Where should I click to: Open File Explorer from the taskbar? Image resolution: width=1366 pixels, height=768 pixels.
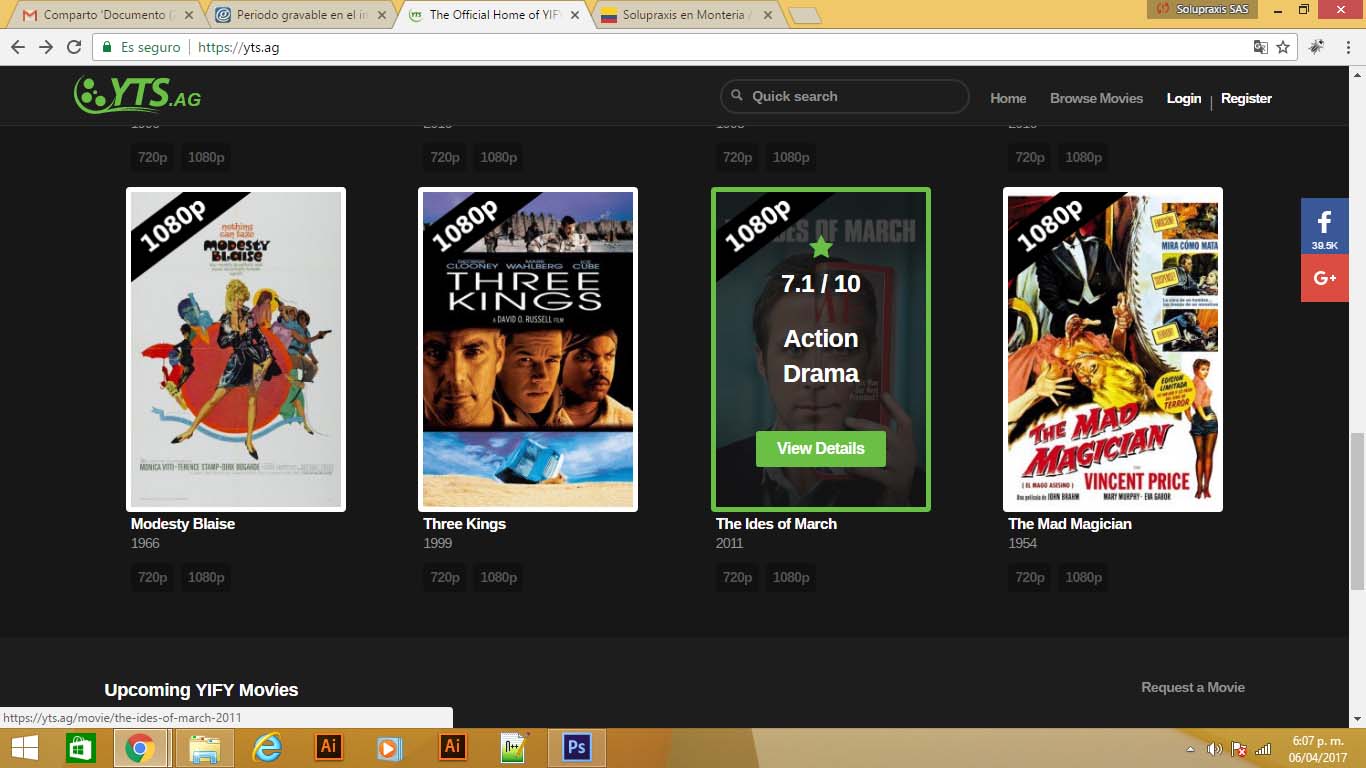(204, 748)
